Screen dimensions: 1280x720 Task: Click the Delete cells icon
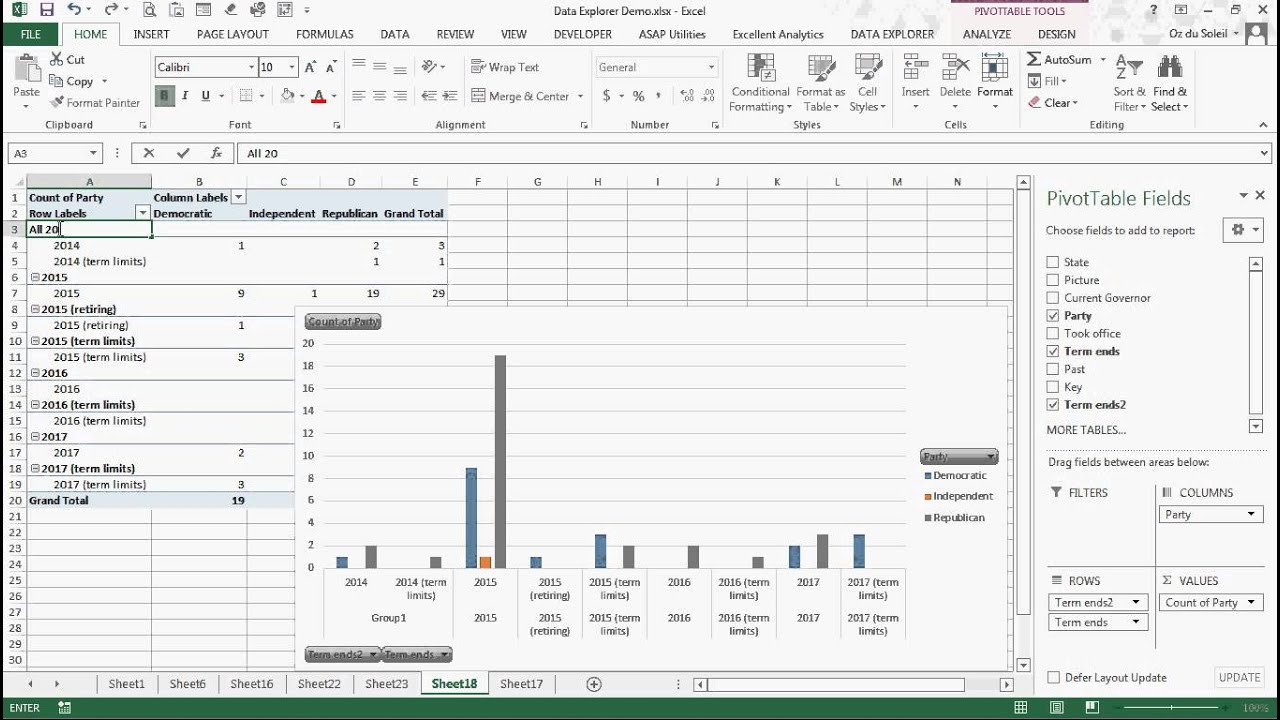click(x=955, y=70)
